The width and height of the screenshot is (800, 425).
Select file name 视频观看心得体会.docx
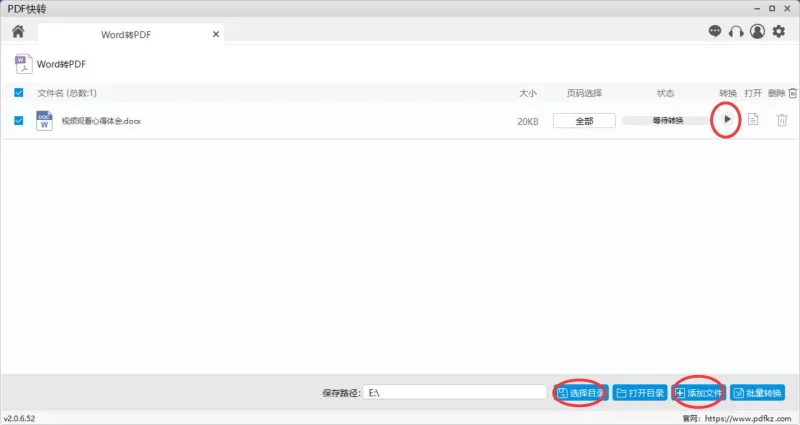tap(101, 121)
